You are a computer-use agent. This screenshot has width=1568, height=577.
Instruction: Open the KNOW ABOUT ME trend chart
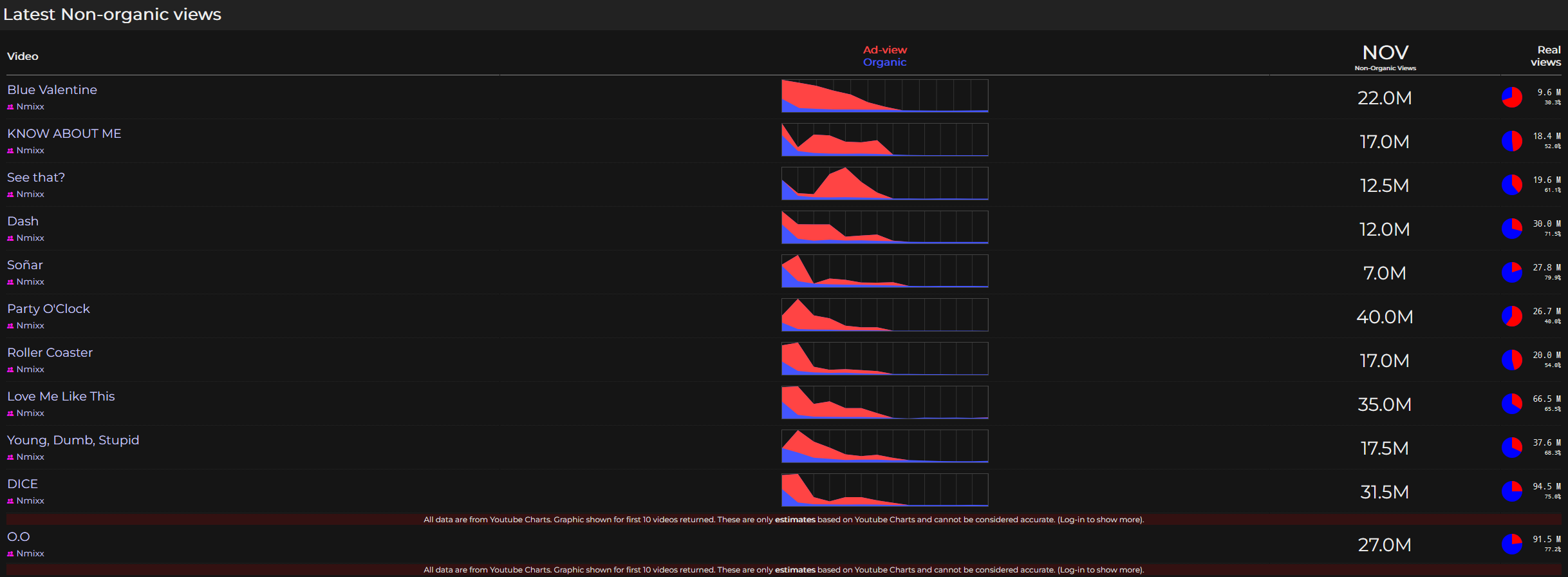point(885,140)
